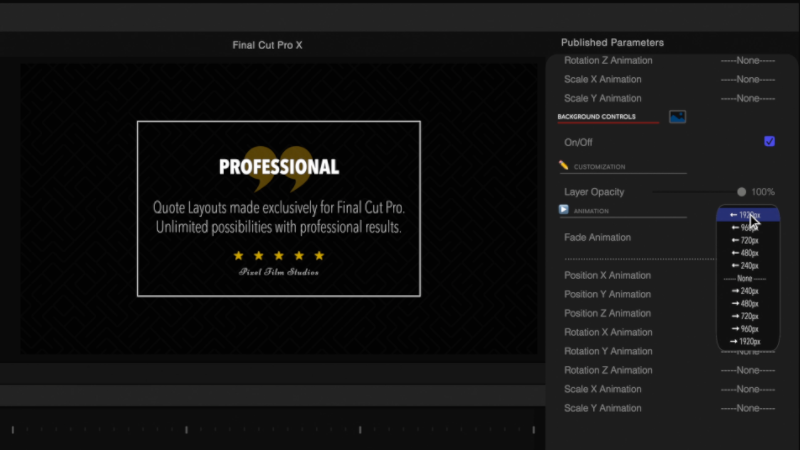Click the Background Controls image icon
This screenshot has height=450, width=800.
pyautogui.click(x=678, y=117)
